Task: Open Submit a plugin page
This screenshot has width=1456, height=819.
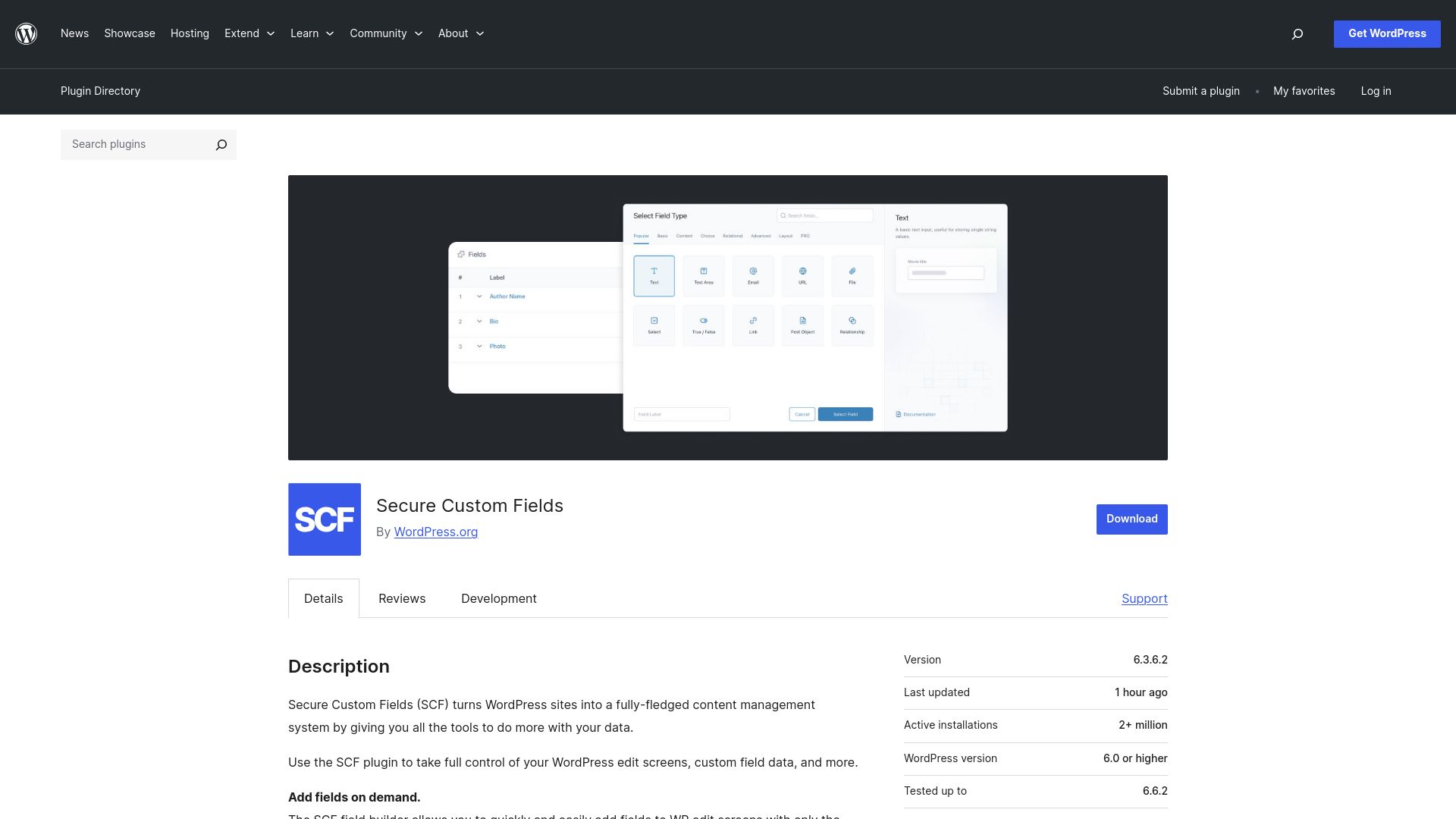Action: [1201, 91]
